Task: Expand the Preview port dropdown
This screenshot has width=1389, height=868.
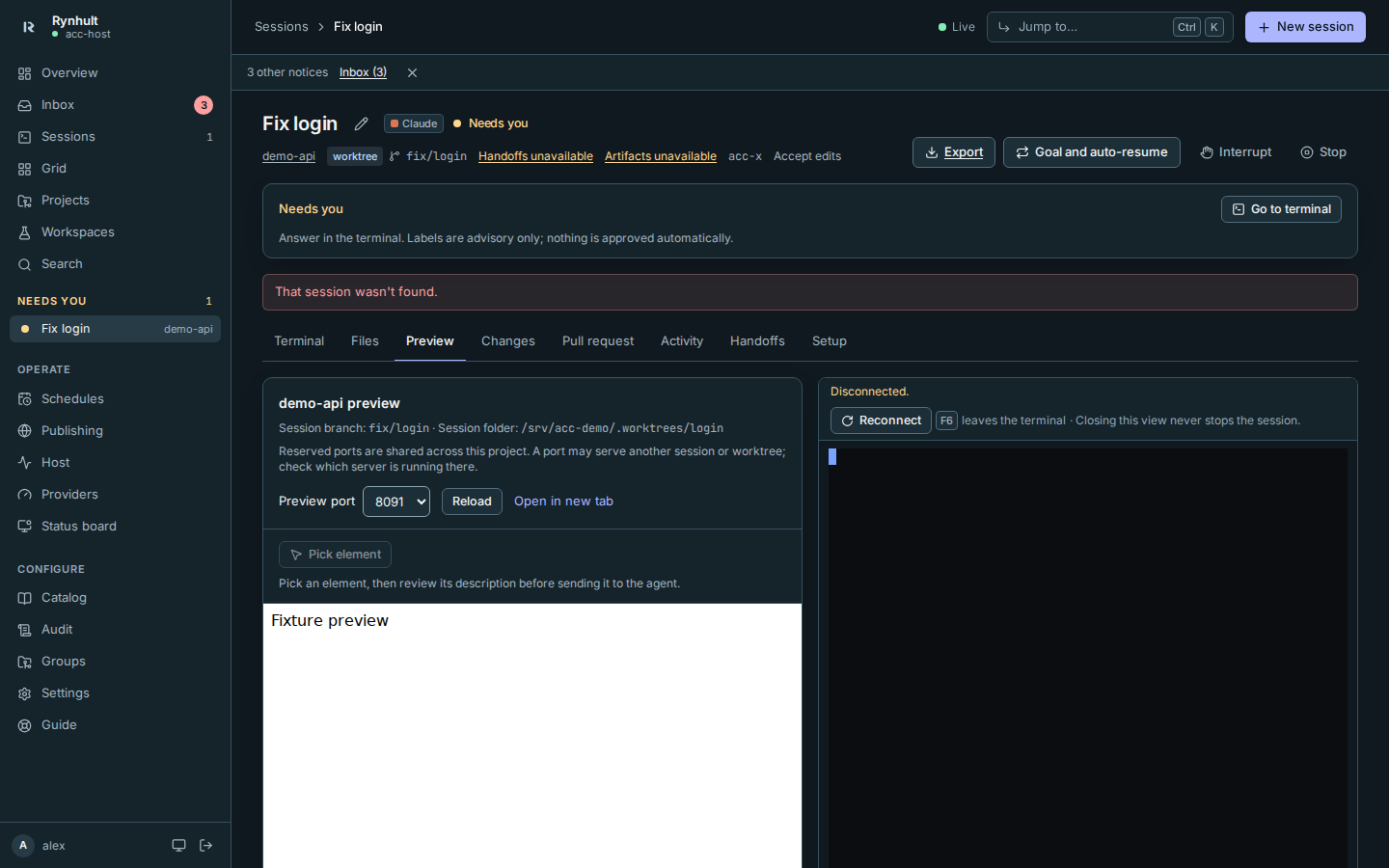Action: coord(396,502)
